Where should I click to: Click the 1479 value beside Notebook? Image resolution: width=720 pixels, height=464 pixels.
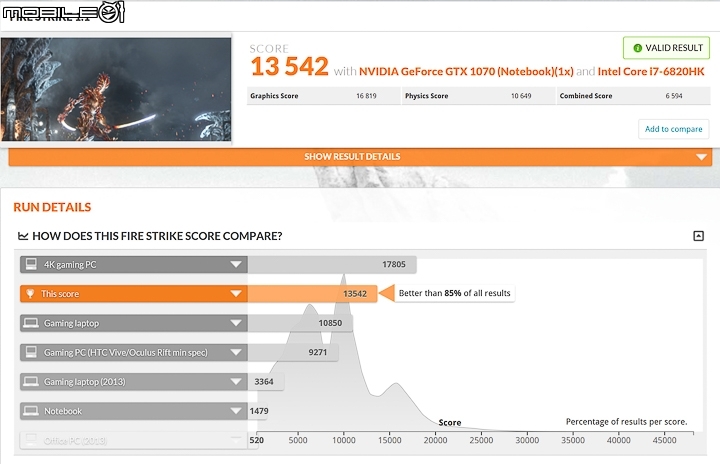pos(259,411)
